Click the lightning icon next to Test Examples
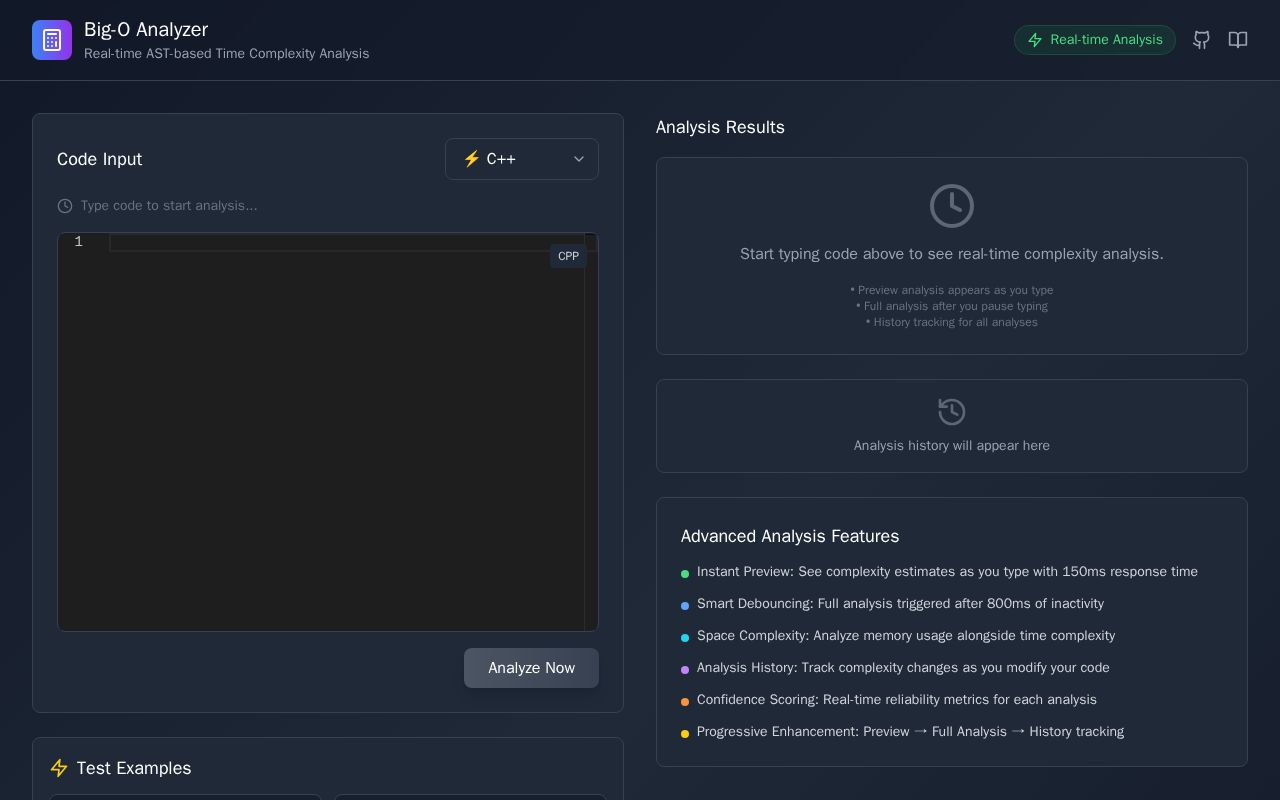Viewport: 1280px width, 800px height. coord(59,768)
